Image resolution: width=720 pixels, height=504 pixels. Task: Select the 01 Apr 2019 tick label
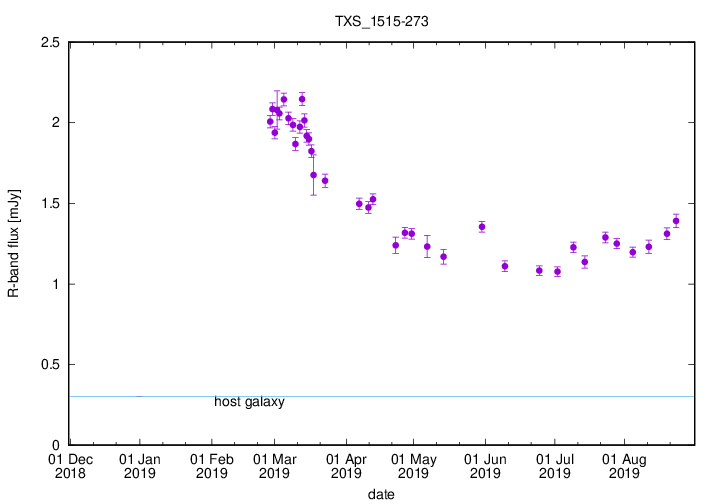click(346, 467)
